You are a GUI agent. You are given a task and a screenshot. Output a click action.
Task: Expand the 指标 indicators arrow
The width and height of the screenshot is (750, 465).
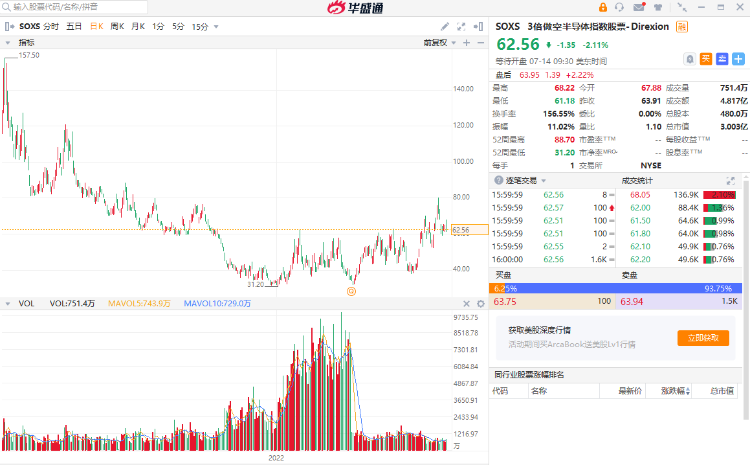(x=8, y=43)
